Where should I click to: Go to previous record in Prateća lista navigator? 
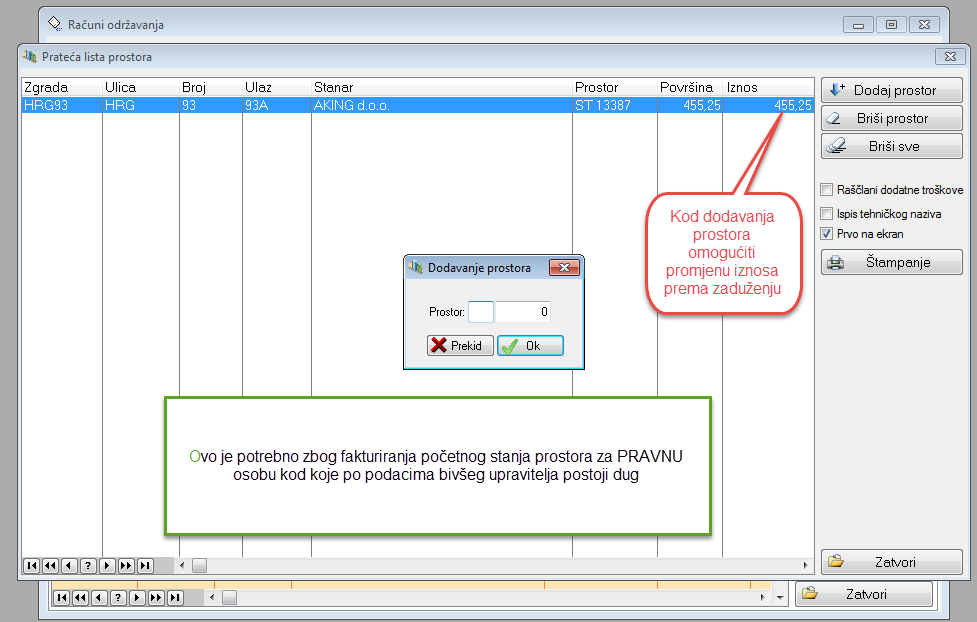tap(69, 565)
